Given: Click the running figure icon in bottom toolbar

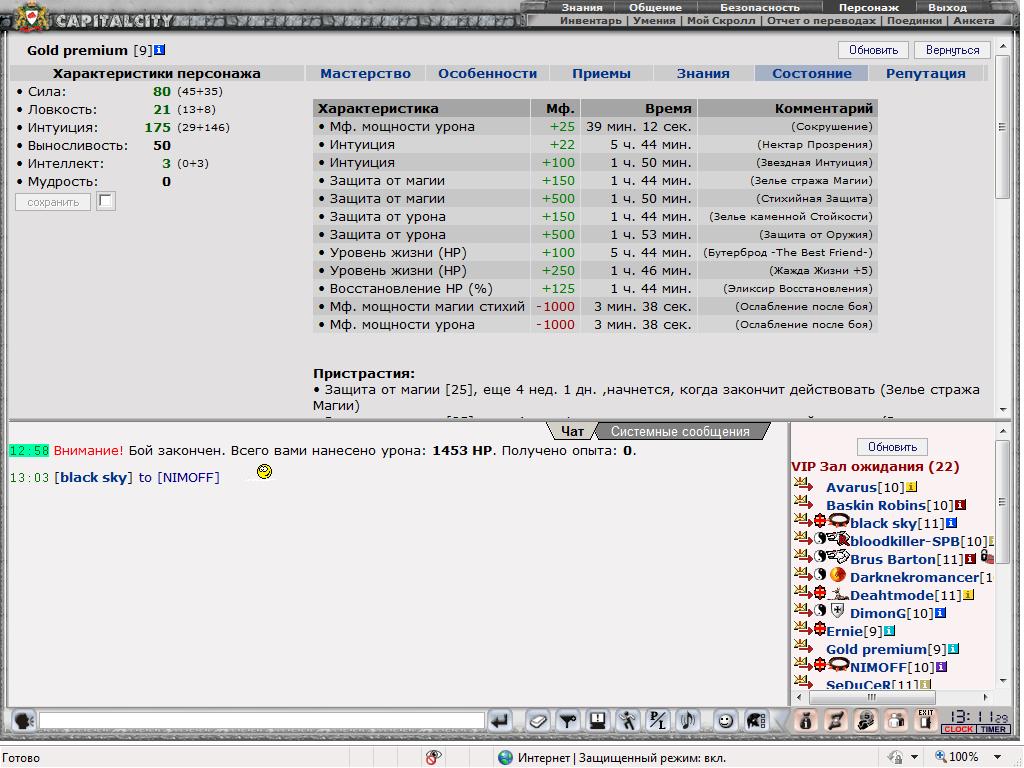Looking at the screenshot, I should pos(628,721).
